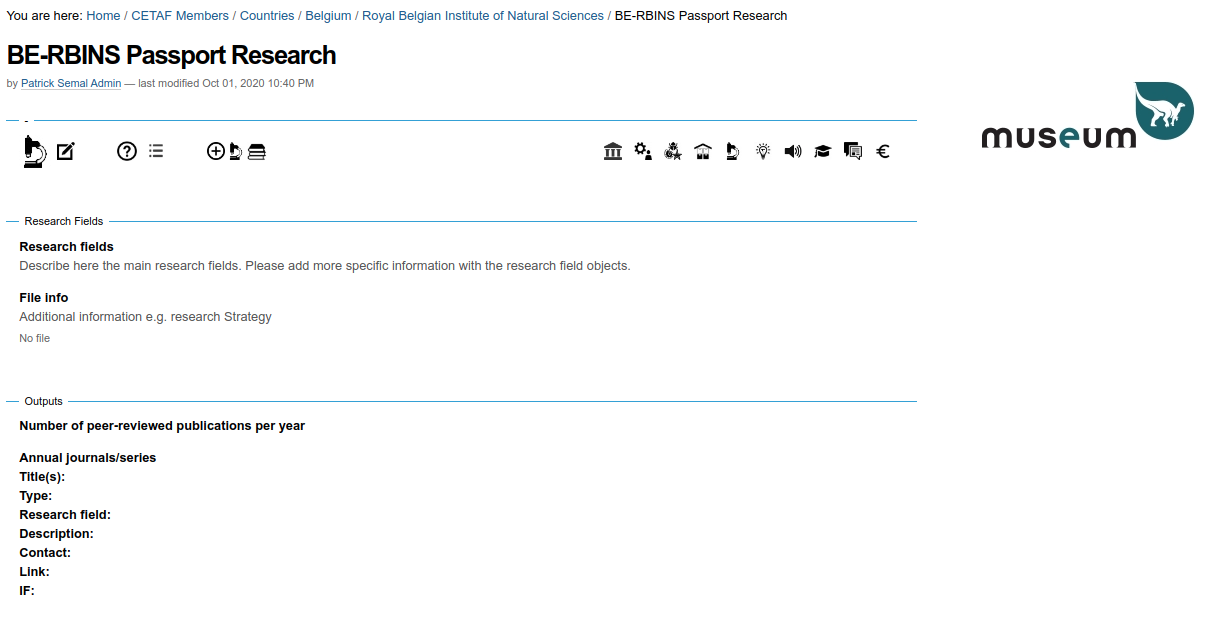The height and width of the screenshot is (640, 1232).
Task: Click the beetle and starfish collections icon
Action: [x=673, y=152]
